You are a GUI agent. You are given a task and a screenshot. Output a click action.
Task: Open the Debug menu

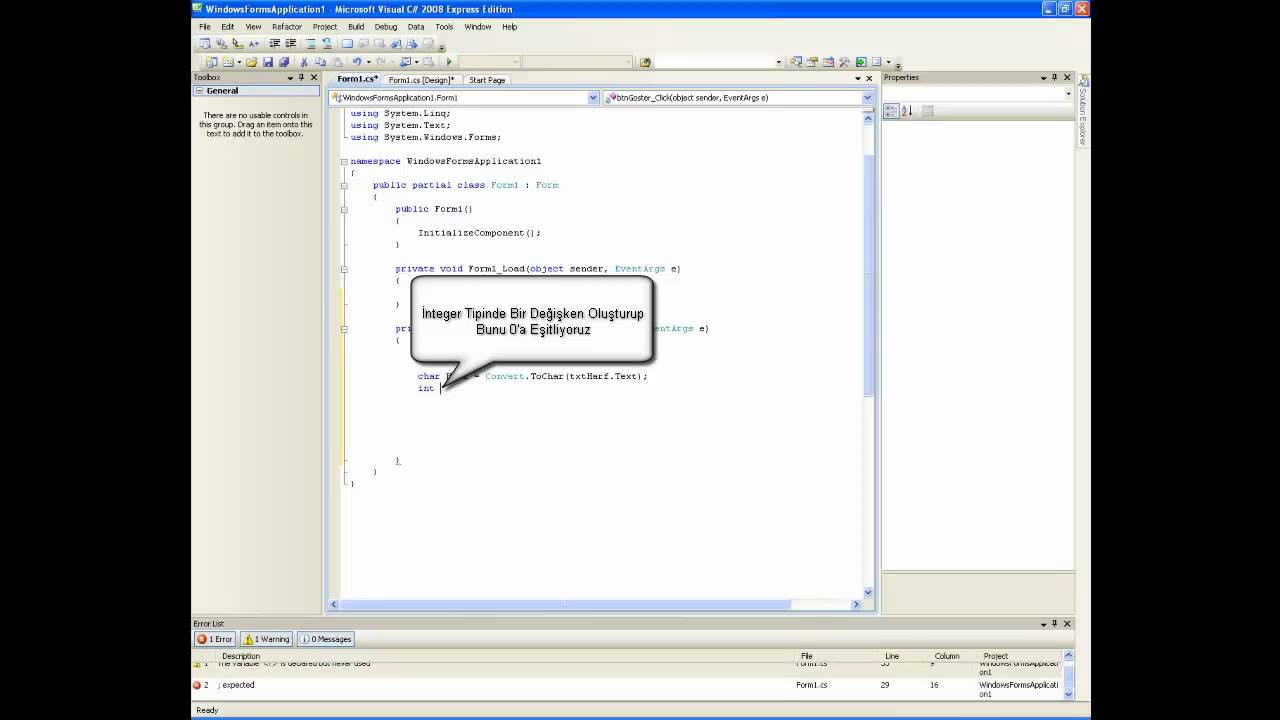point(385,27)
